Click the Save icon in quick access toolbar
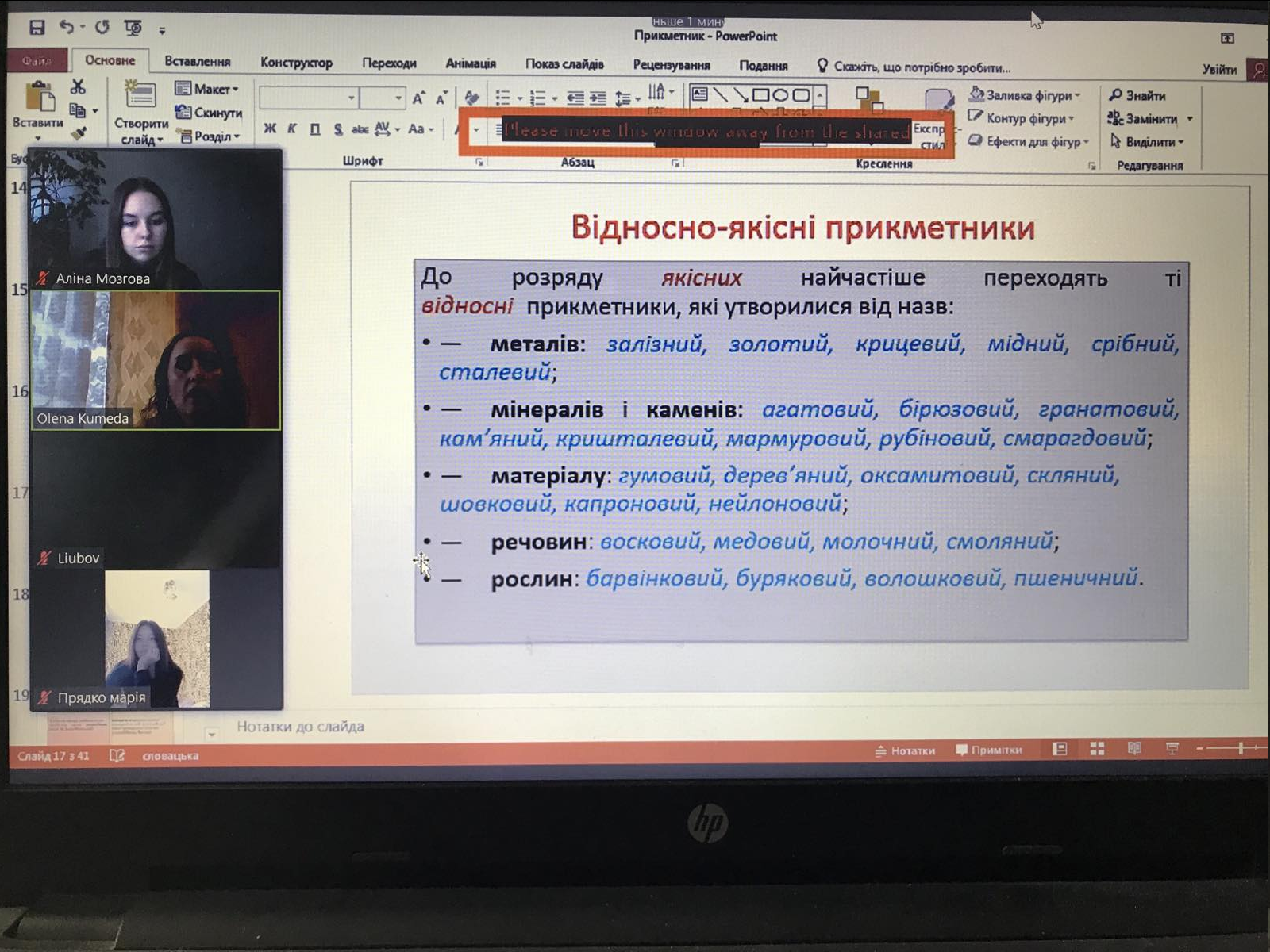The width and height of the screenshot is (1270, 952). pyautogui.click(x=37, y=28)
